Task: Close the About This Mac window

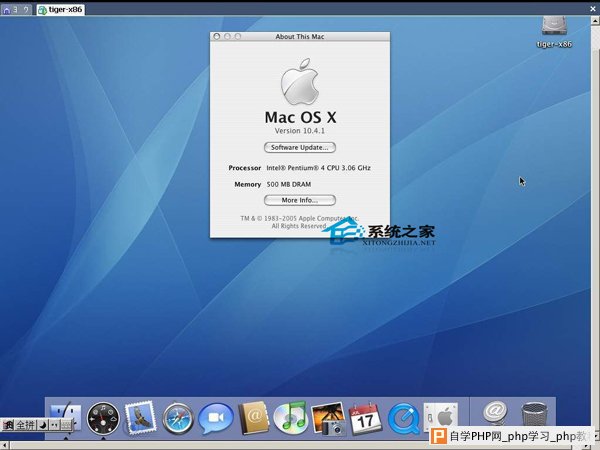Action: pyautogui.click(x=217, y=36)
